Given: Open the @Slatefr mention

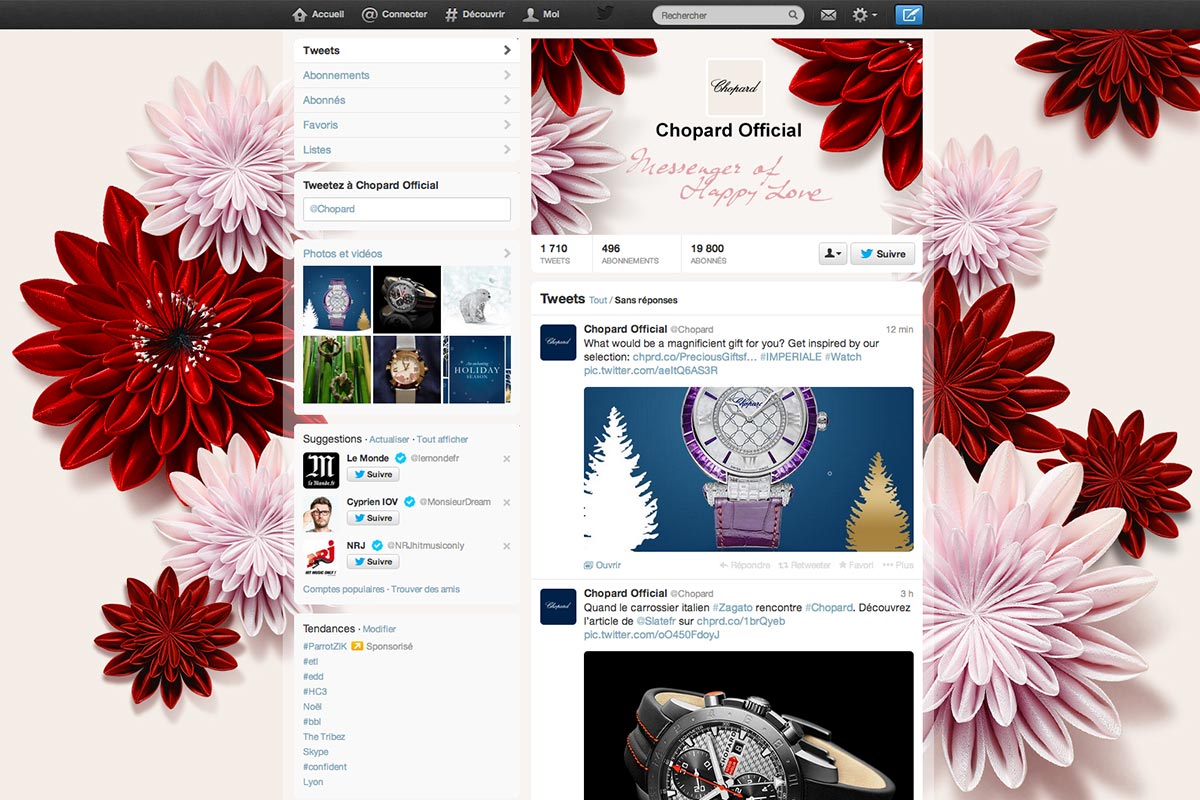Looking at the screenshot, I should [656, 621].
